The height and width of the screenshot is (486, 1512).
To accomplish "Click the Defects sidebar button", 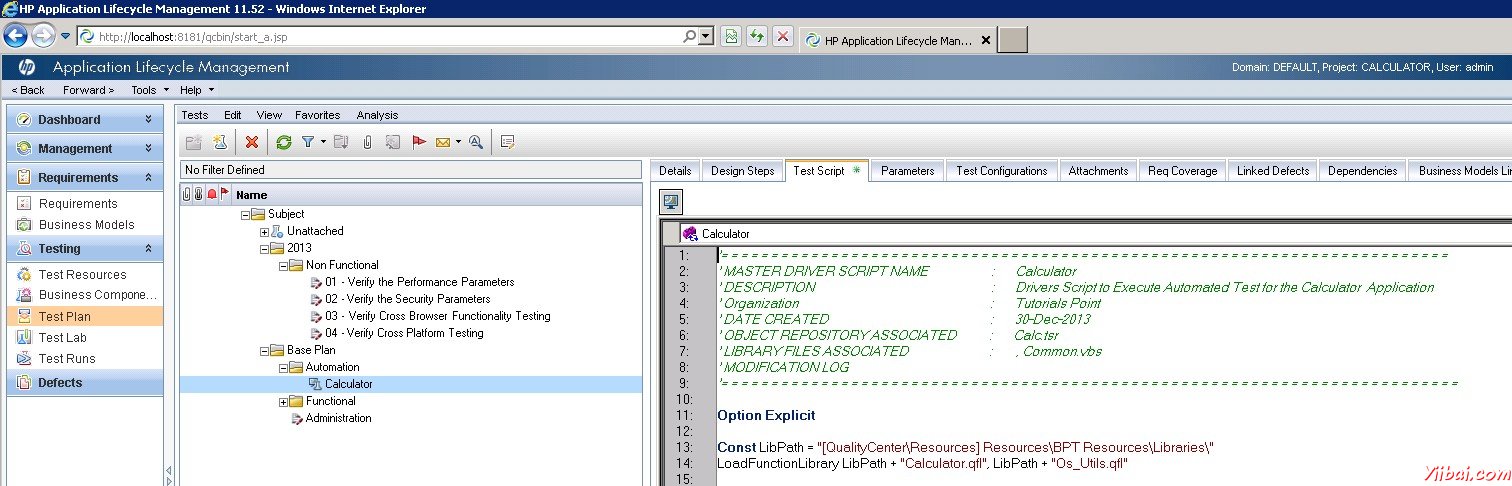I will [60, 382].
